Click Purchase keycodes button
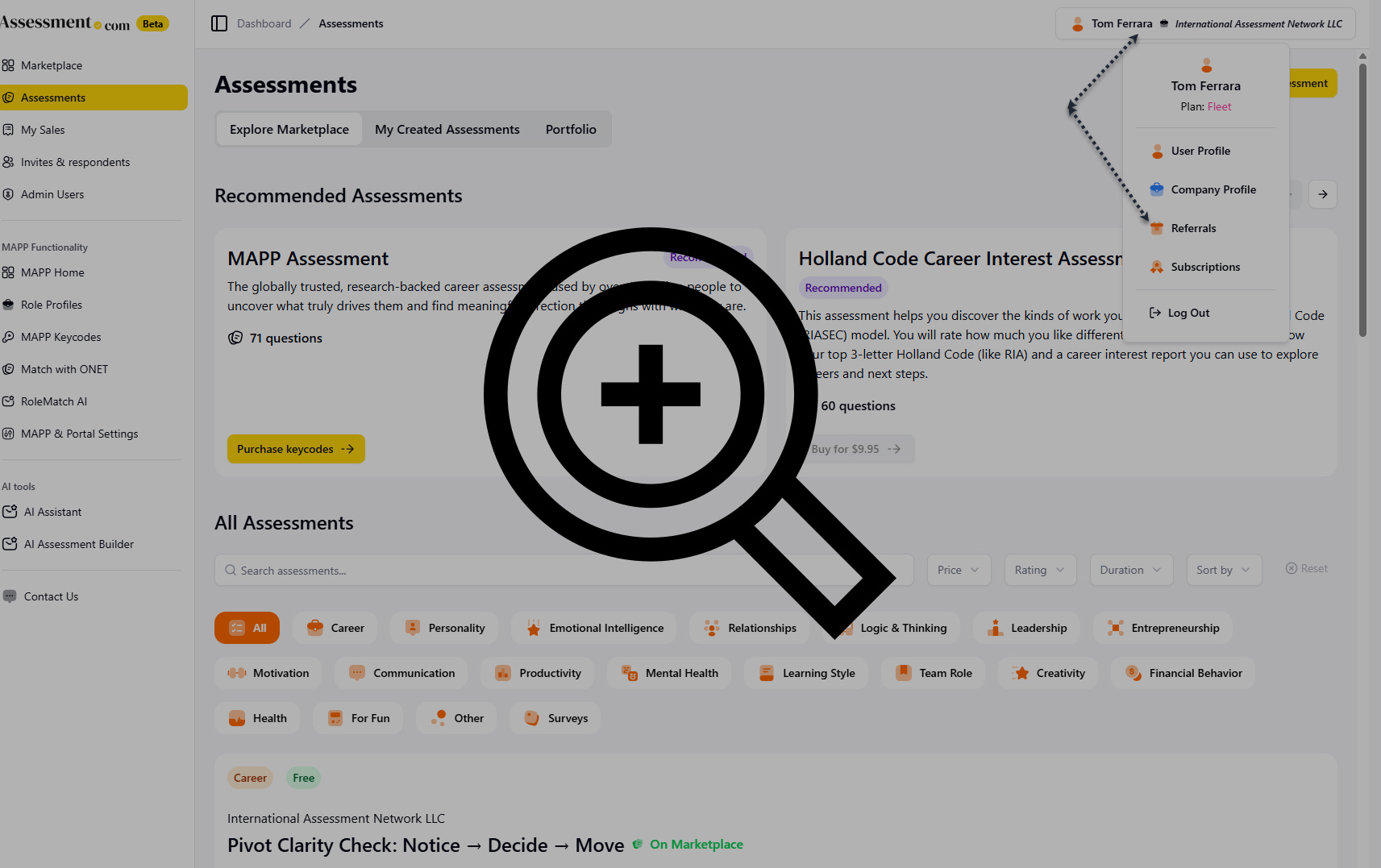 point(296,449)
